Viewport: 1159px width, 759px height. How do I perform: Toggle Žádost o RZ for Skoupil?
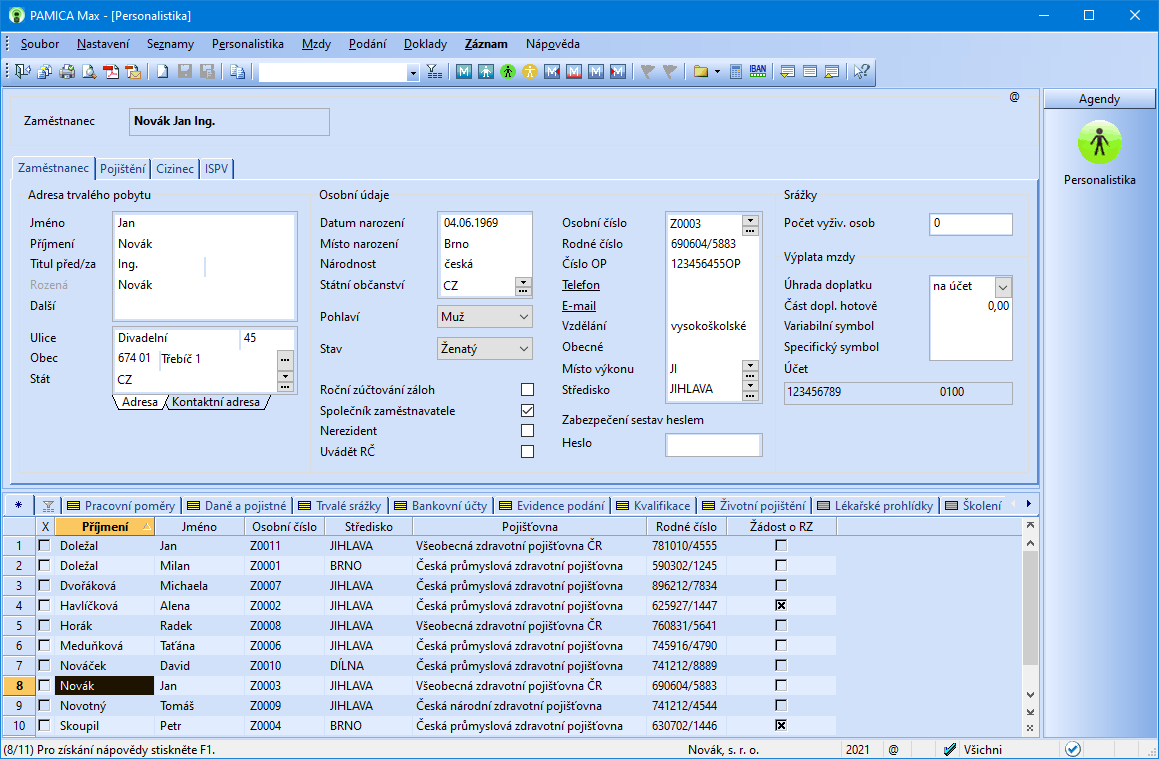781,725
